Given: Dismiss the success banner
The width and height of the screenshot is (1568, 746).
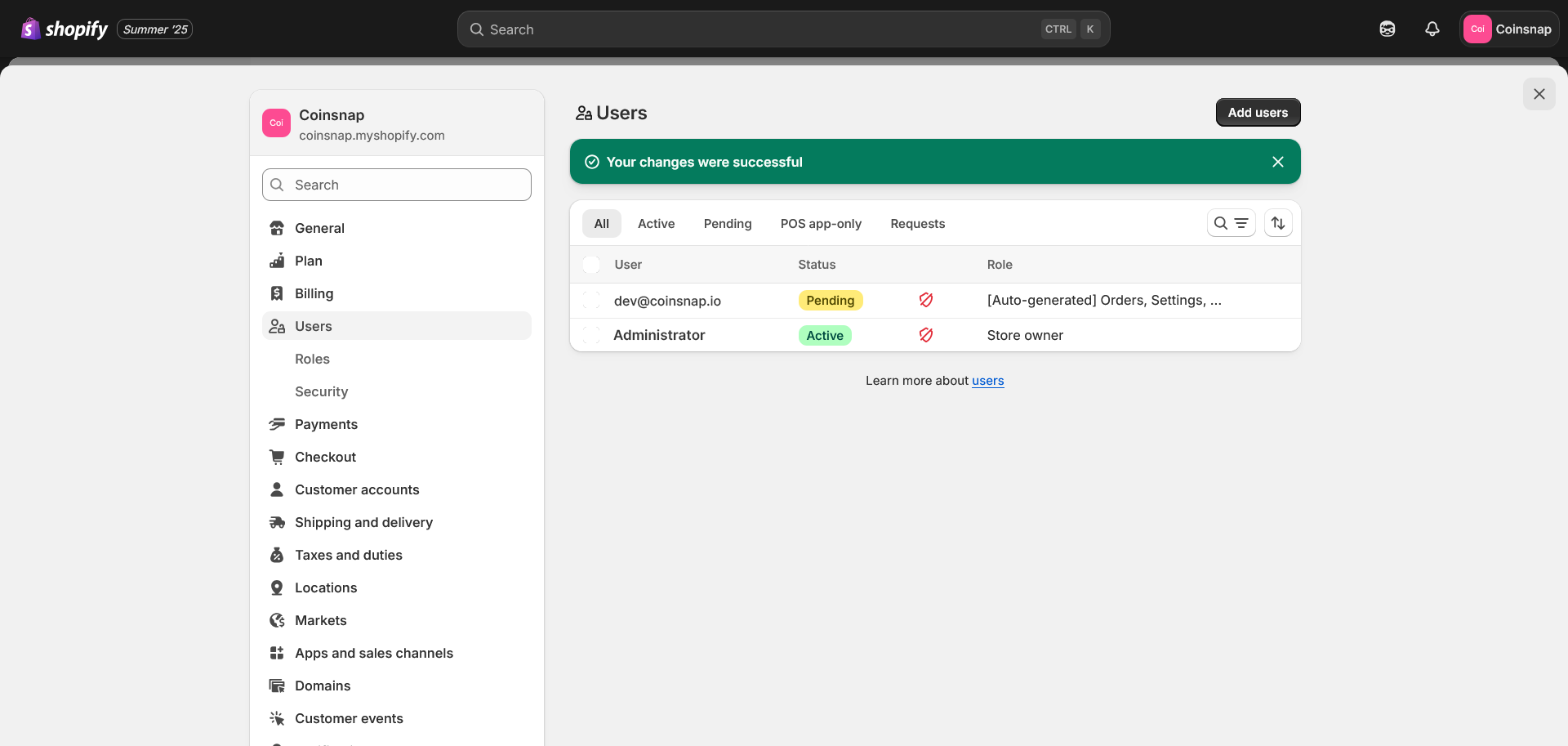Looking at the screenshot, I should click(x=1277, y=162).
